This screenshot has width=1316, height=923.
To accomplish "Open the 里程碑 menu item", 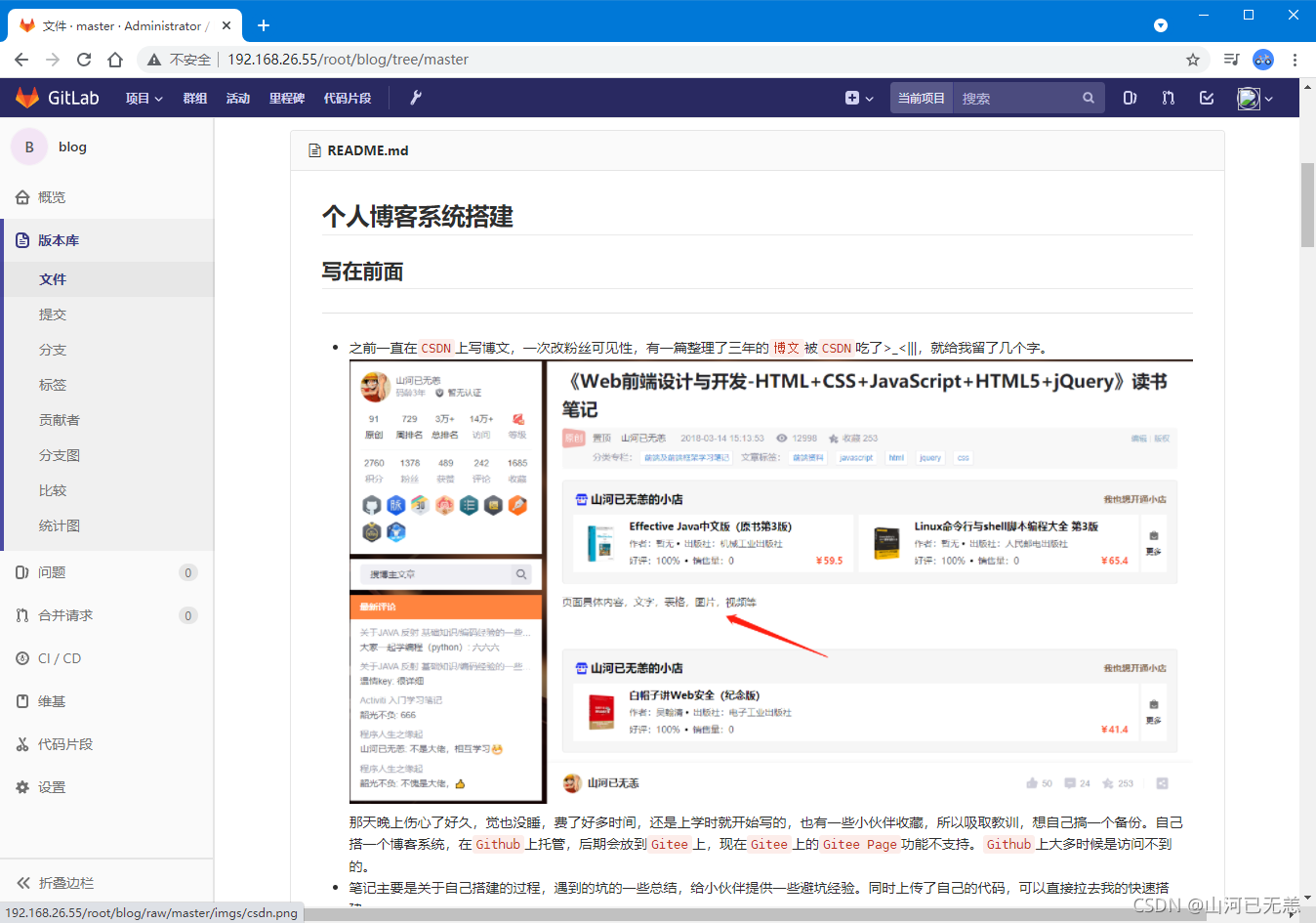I will 287,98.
